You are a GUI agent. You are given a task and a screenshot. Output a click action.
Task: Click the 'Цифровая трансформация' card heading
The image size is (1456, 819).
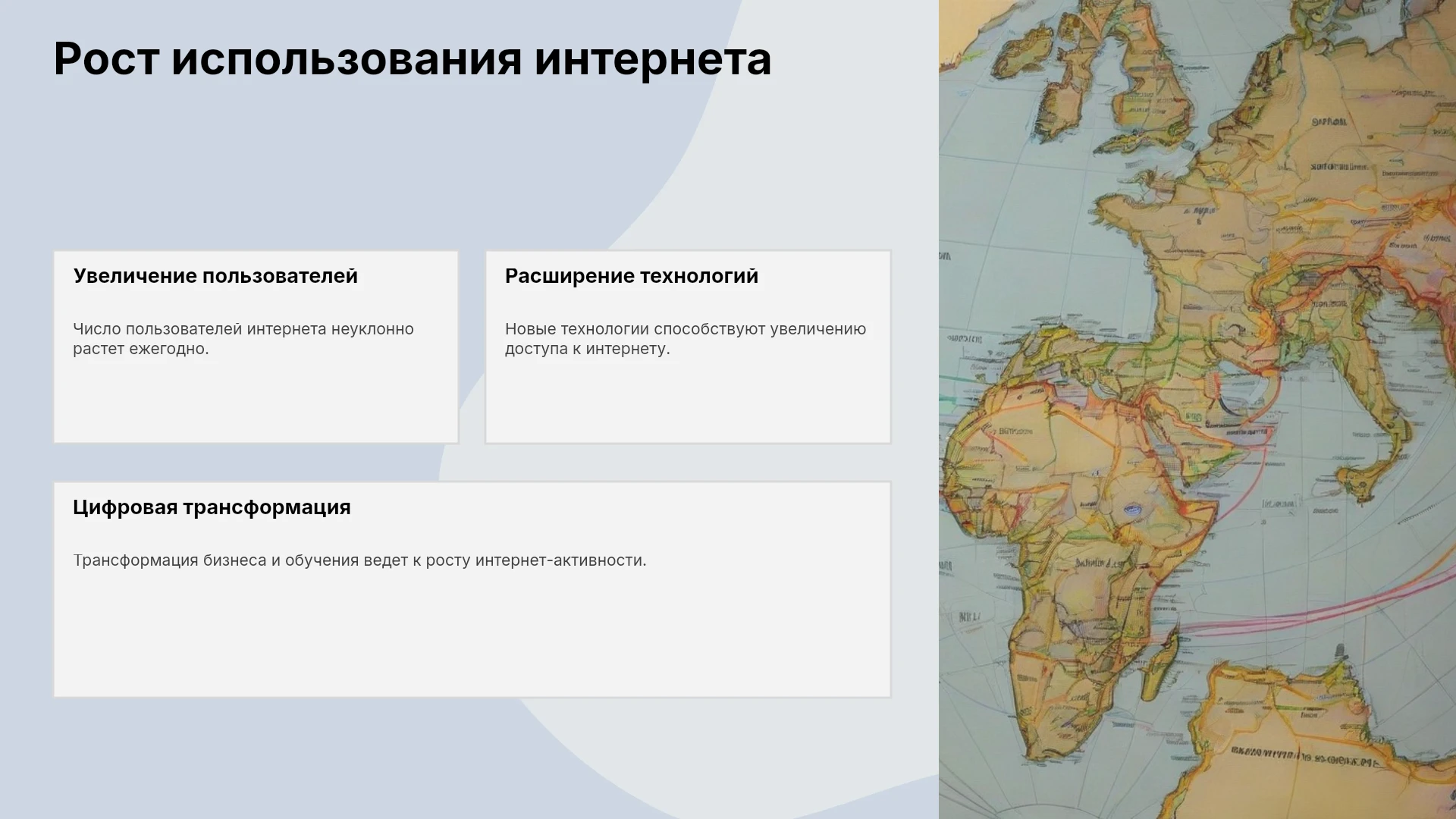point(212,507)
